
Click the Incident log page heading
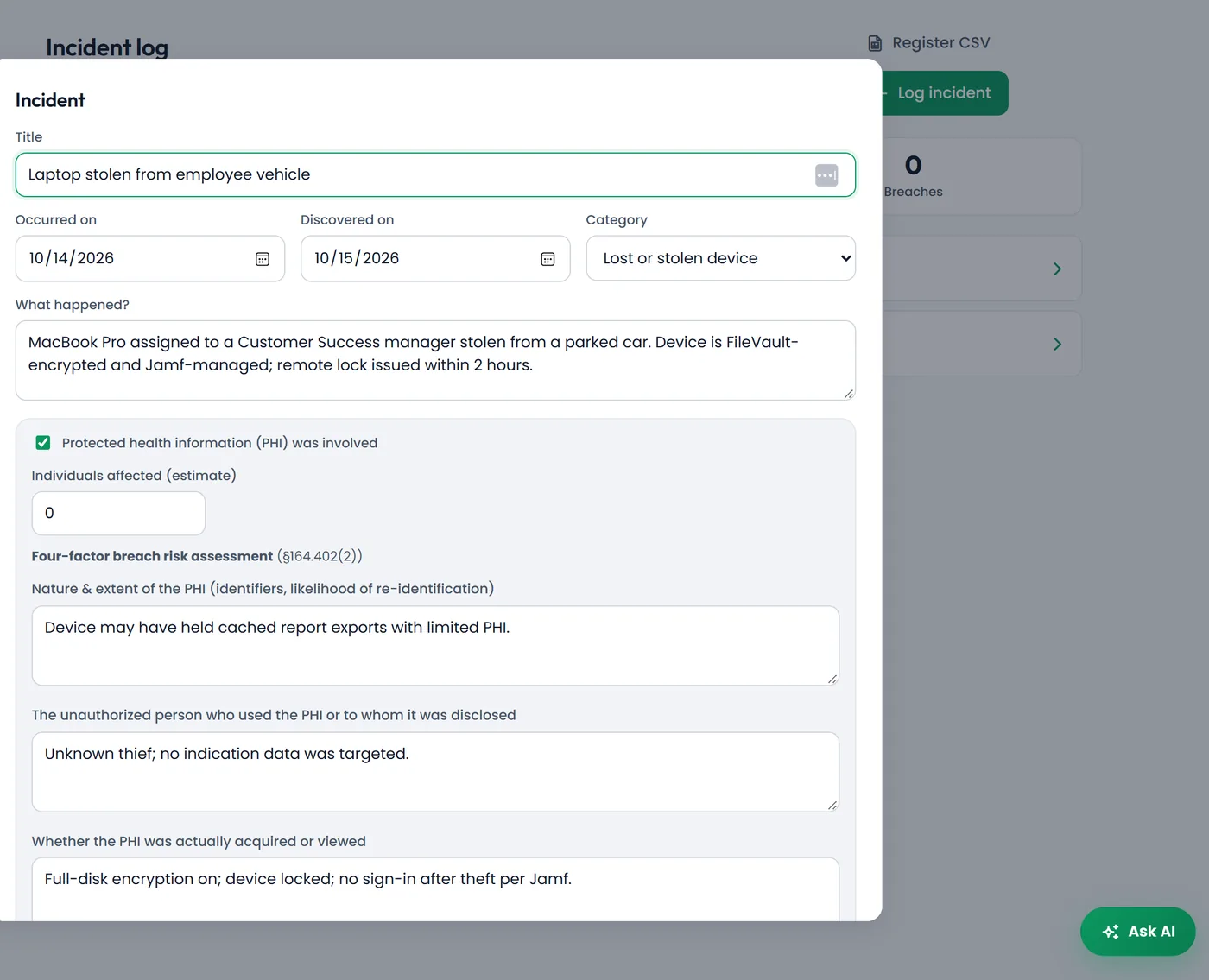point(107,47)
